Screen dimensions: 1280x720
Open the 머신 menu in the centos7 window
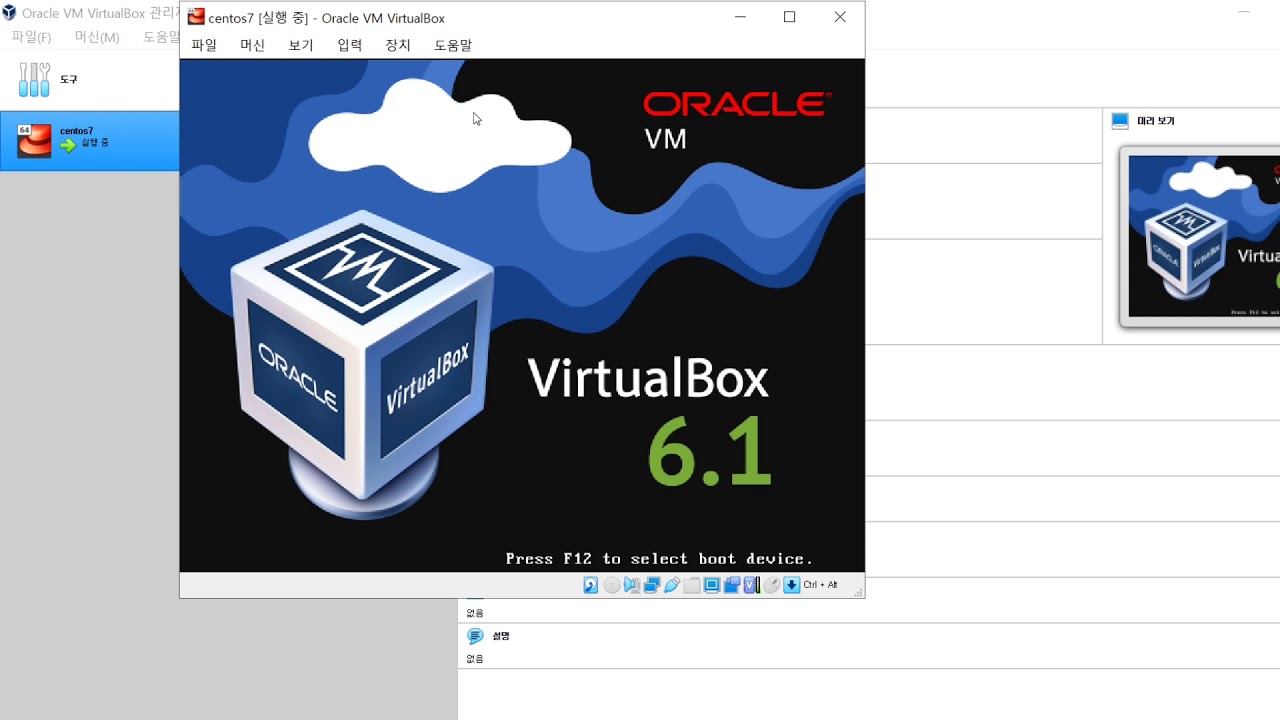click(253, 45)
